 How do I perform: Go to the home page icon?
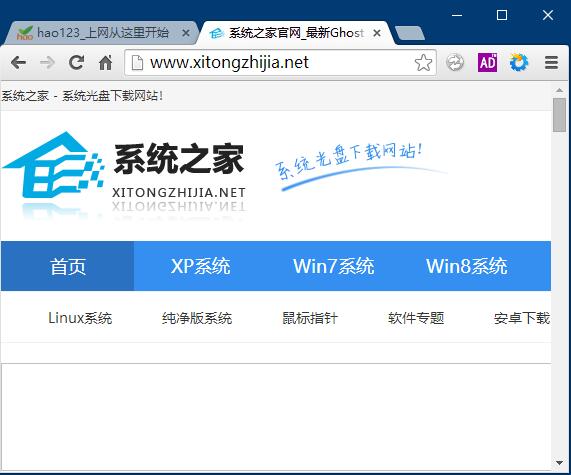coord(106,63)
